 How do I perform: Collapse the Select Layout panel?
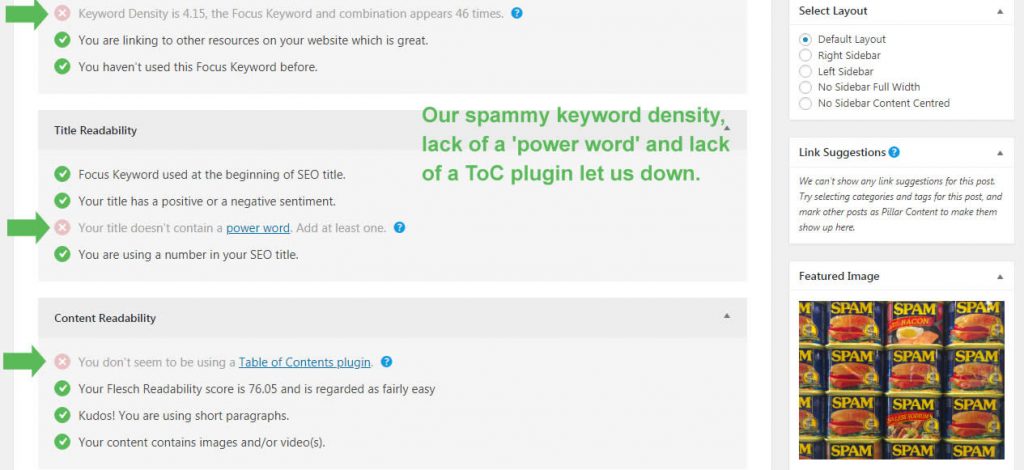coord(1000,11)
